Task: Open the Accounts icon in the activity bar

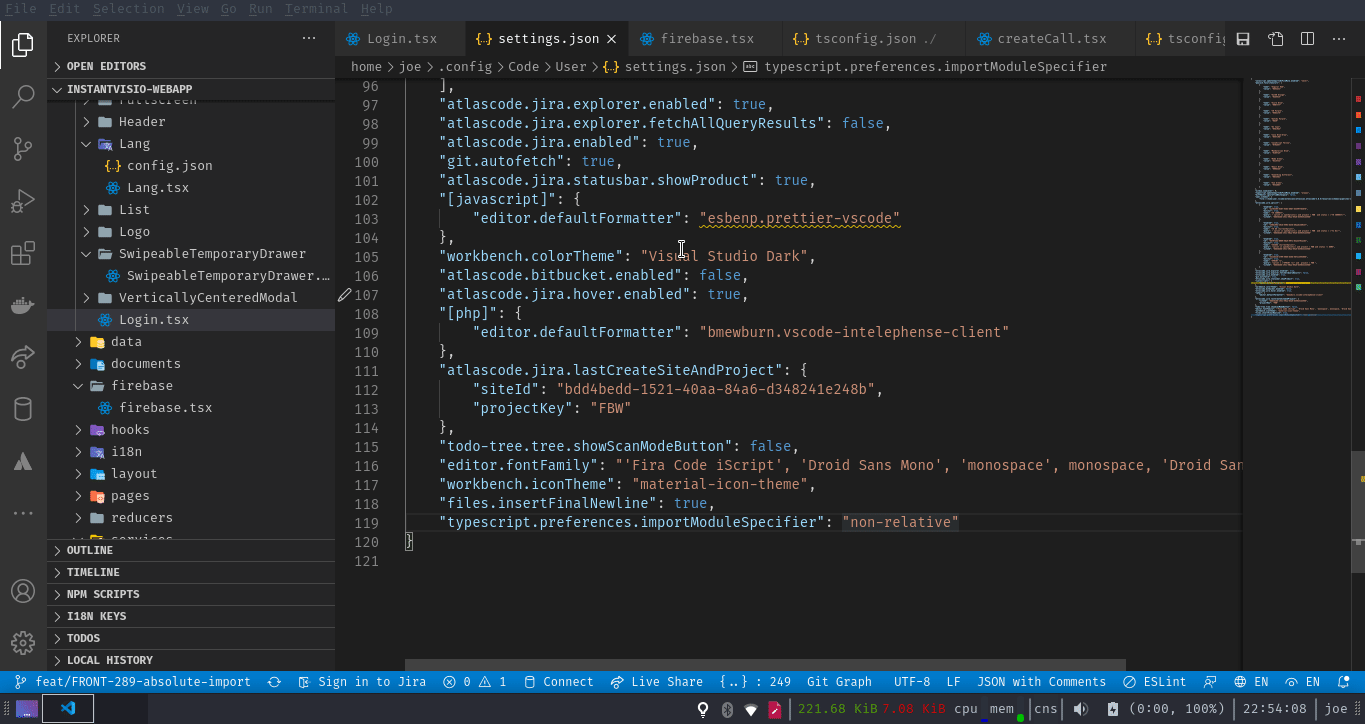Action: coord(22,591)
